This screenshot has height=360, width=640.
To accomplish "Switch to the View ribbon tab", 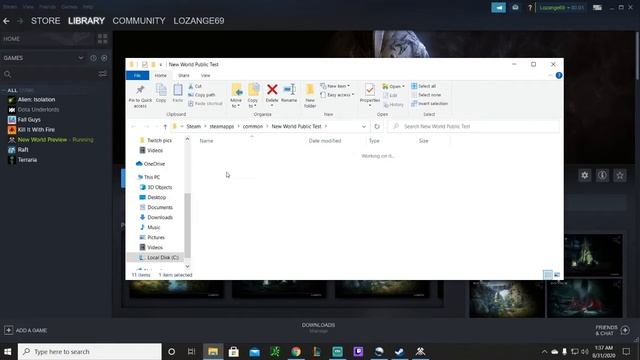I will click(205, 76).
